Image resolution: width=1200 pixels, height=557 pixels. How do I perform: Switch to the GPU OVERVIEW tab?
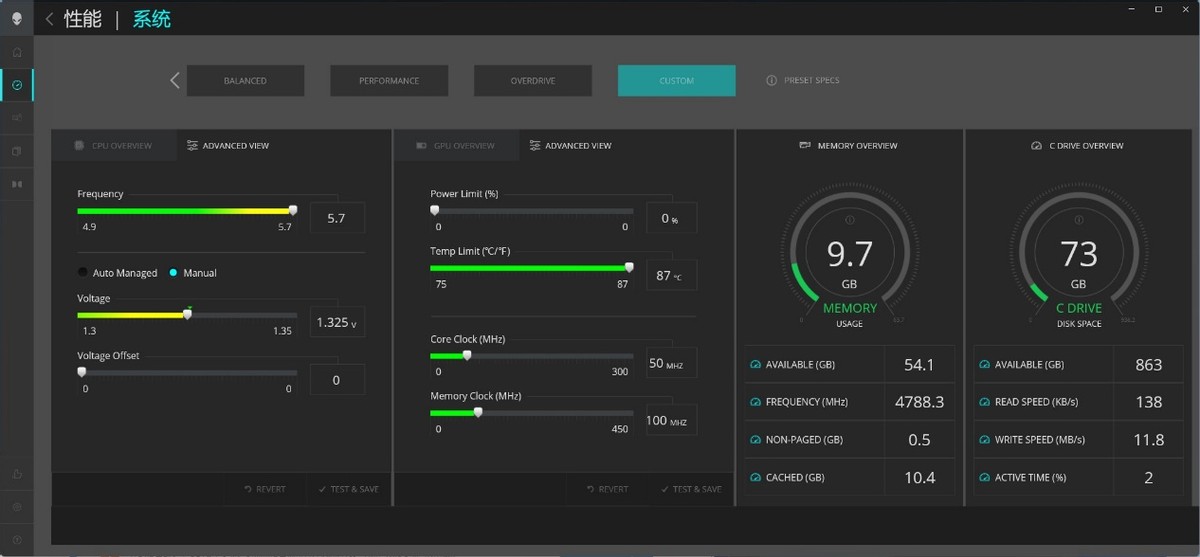(456, 146)
